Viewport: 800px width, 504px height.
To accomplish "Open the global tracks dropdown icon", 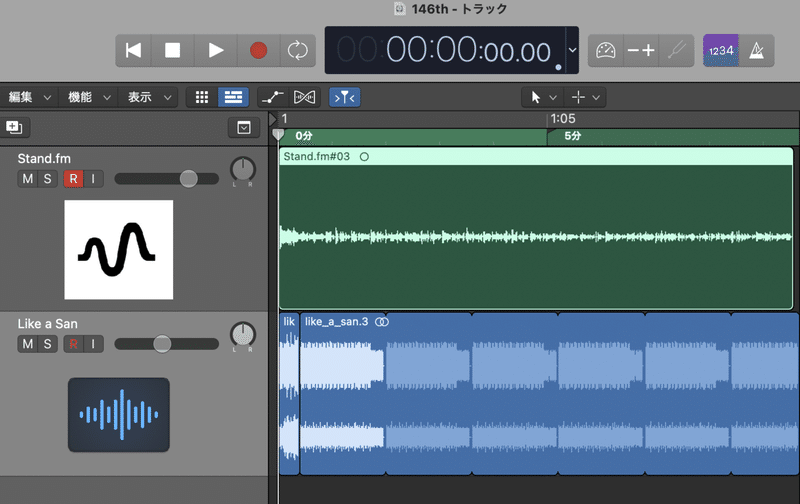I will 243,128.
